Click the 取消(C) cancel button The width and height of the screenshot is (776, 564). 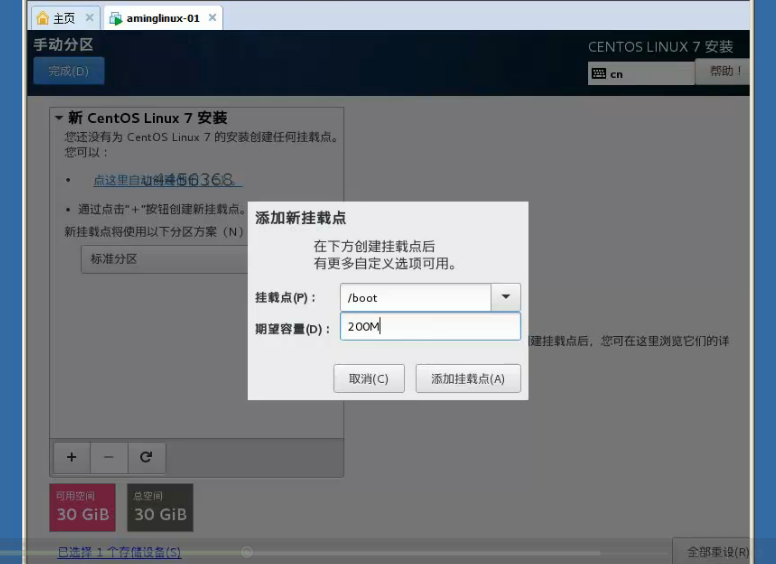(369, 379)
